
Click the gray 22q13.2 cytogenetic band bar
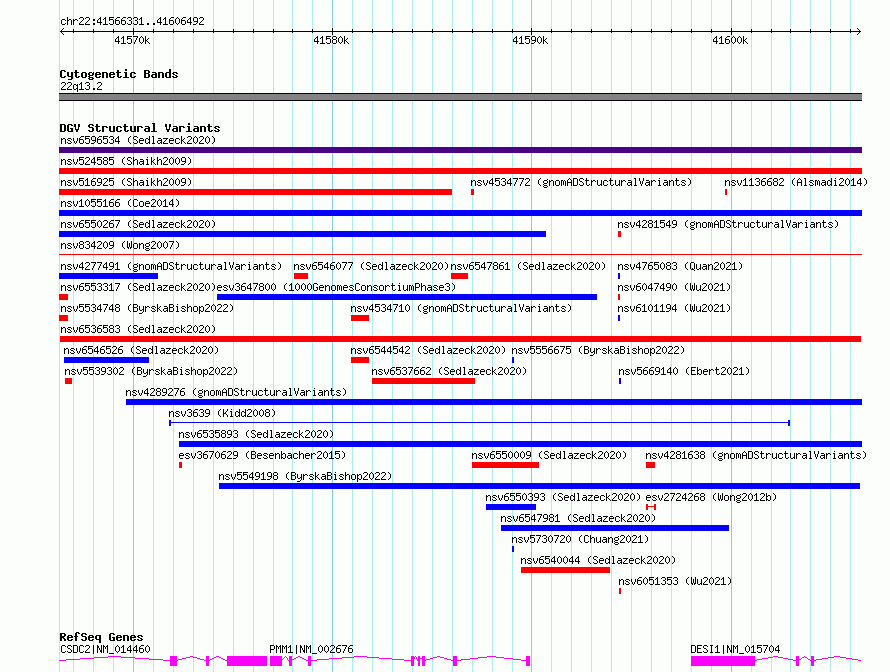(460, 97)
